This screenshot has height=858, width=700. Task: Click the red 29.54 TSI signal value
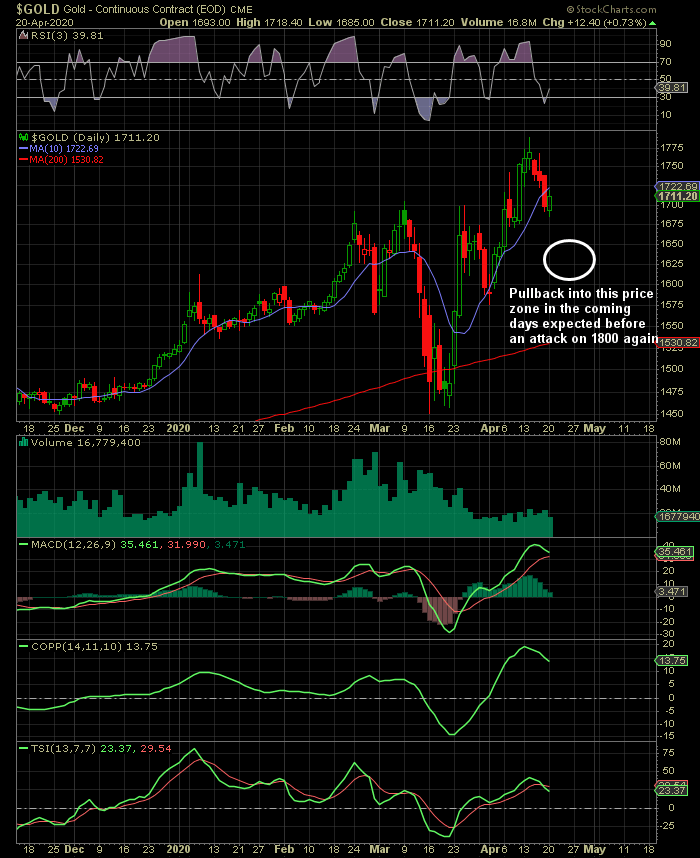click(156, 749)
